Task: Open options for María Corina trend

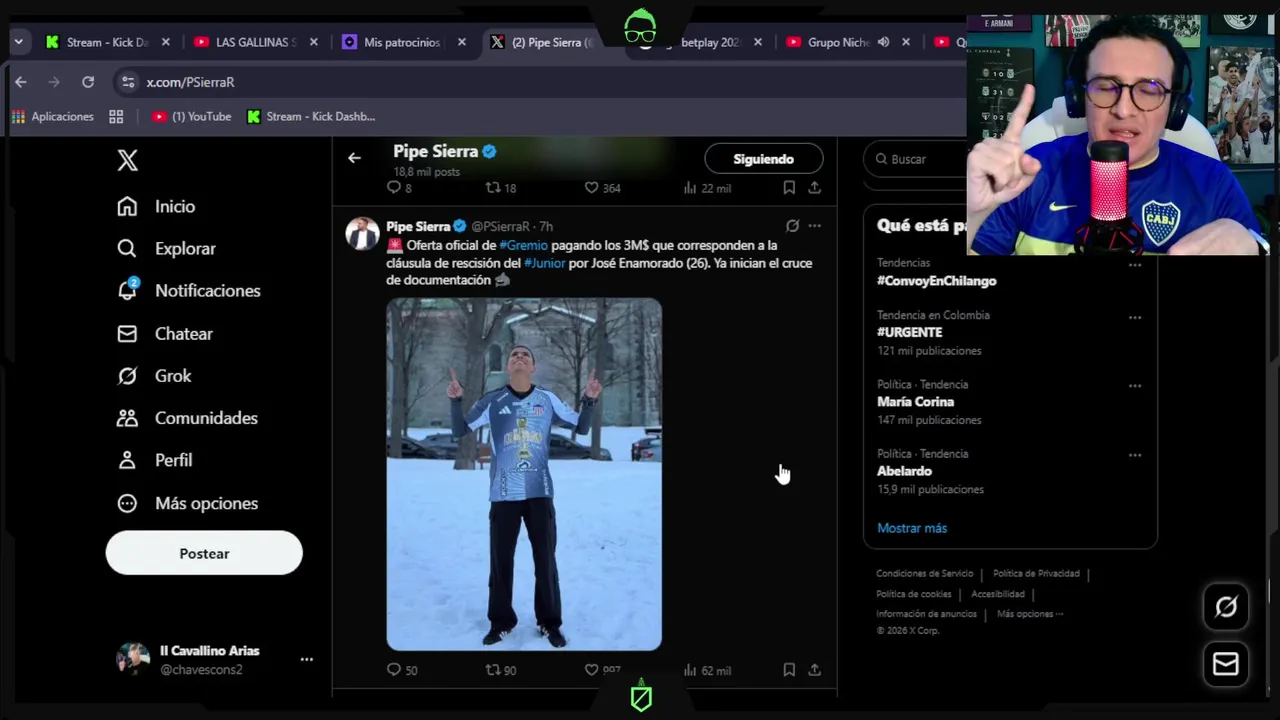Action: pos(1135,386)
